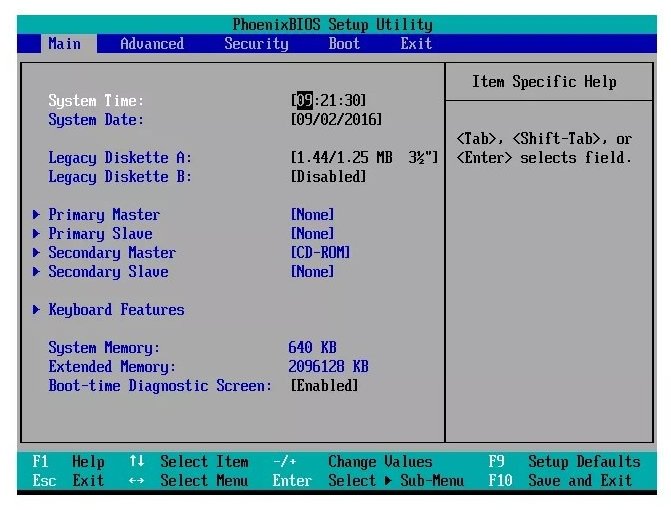671x510 pixels.
Task: Select the seconds field 30 in System Time
Action: [353, 100]
